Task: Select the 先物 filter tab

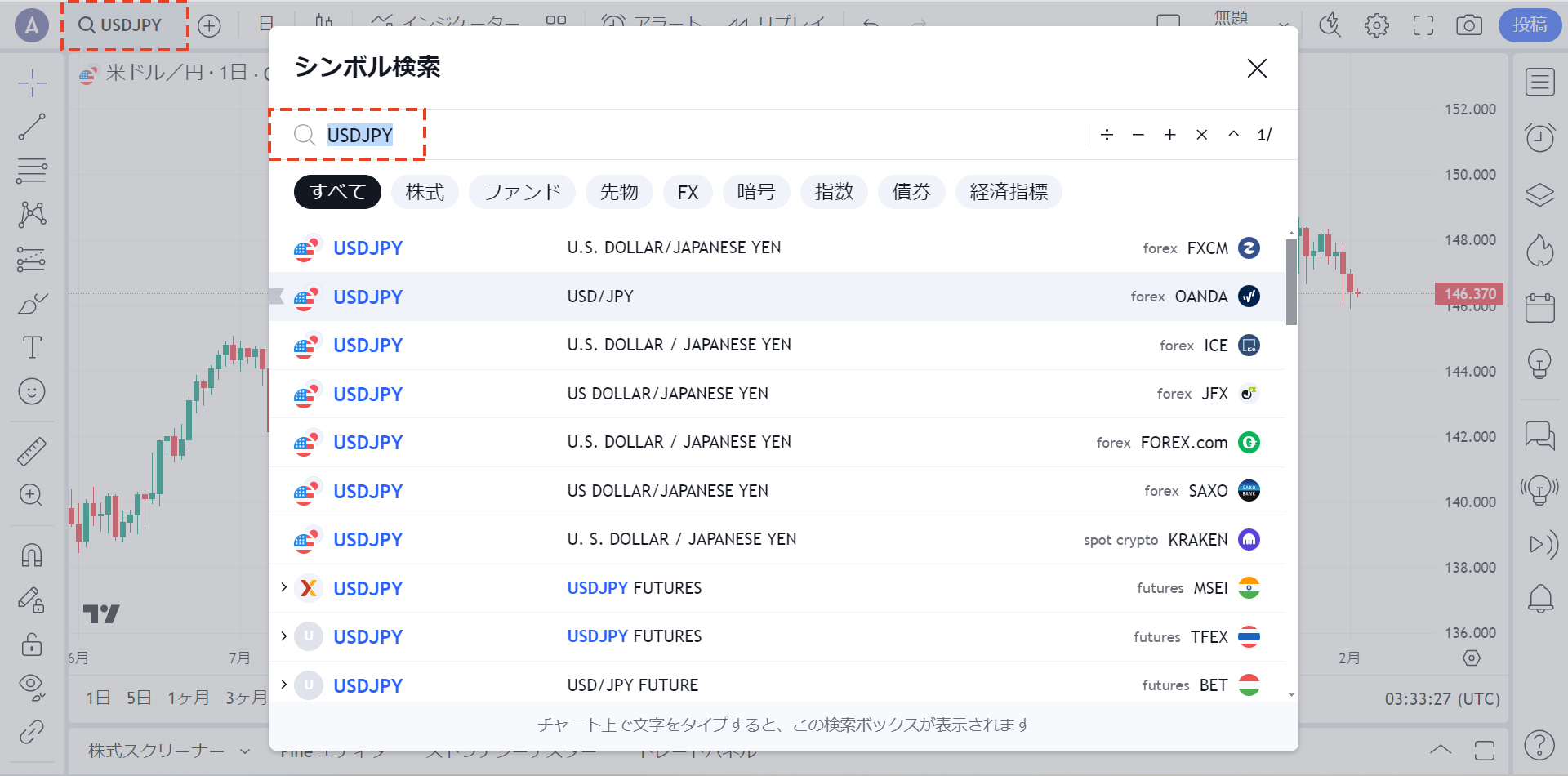Action: pyautogui.click(x=619, y=192)
